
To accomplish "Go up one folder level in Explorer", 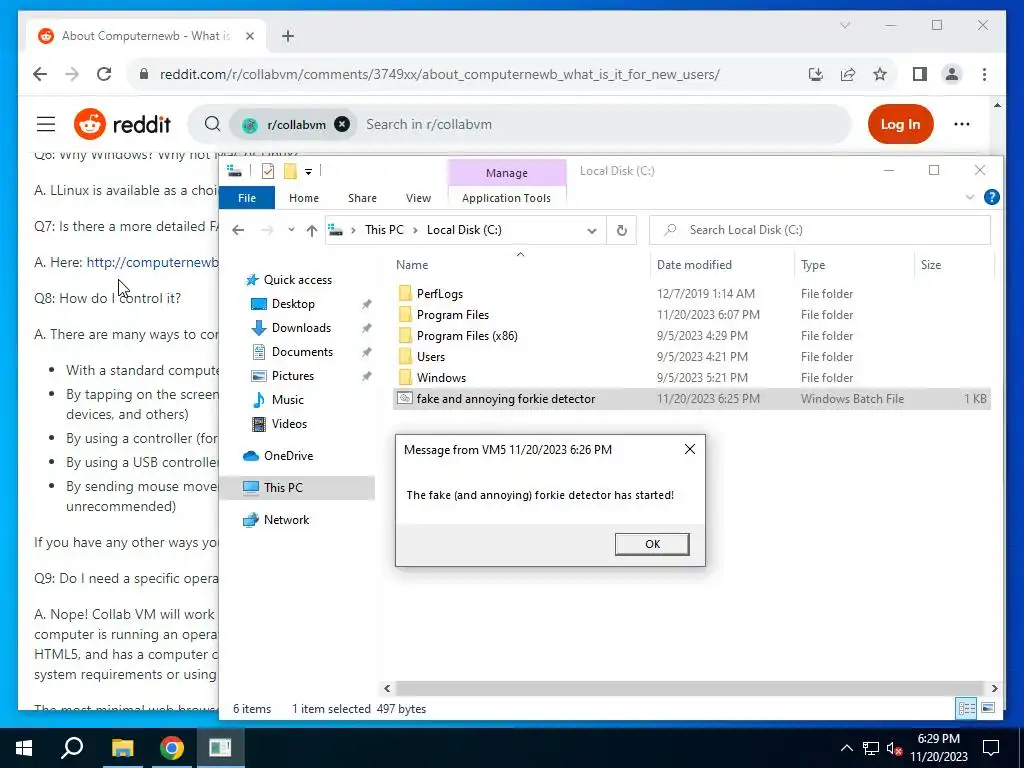I will (x=312, y=230).
